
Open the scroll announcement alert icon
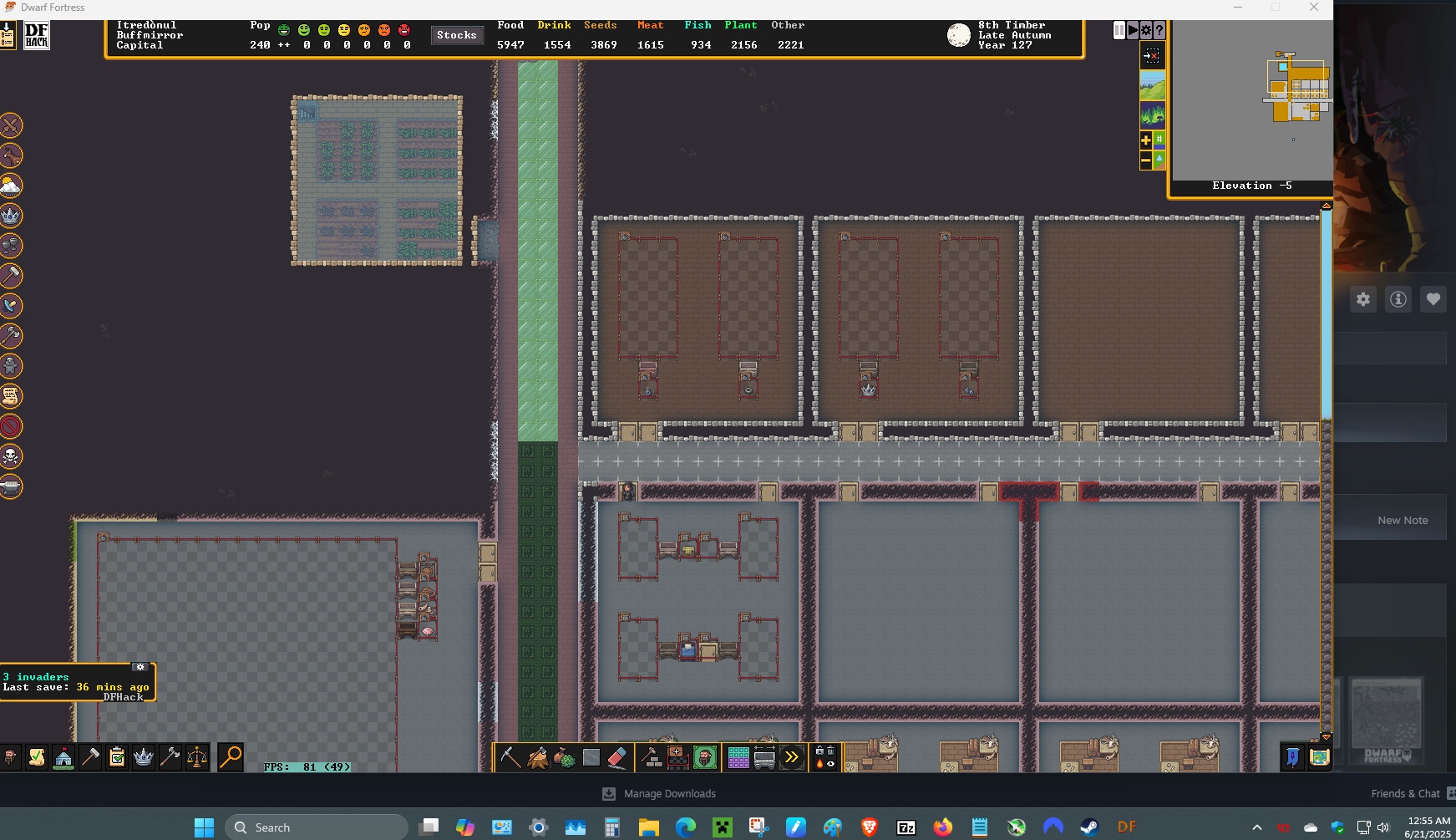point(10,396)
